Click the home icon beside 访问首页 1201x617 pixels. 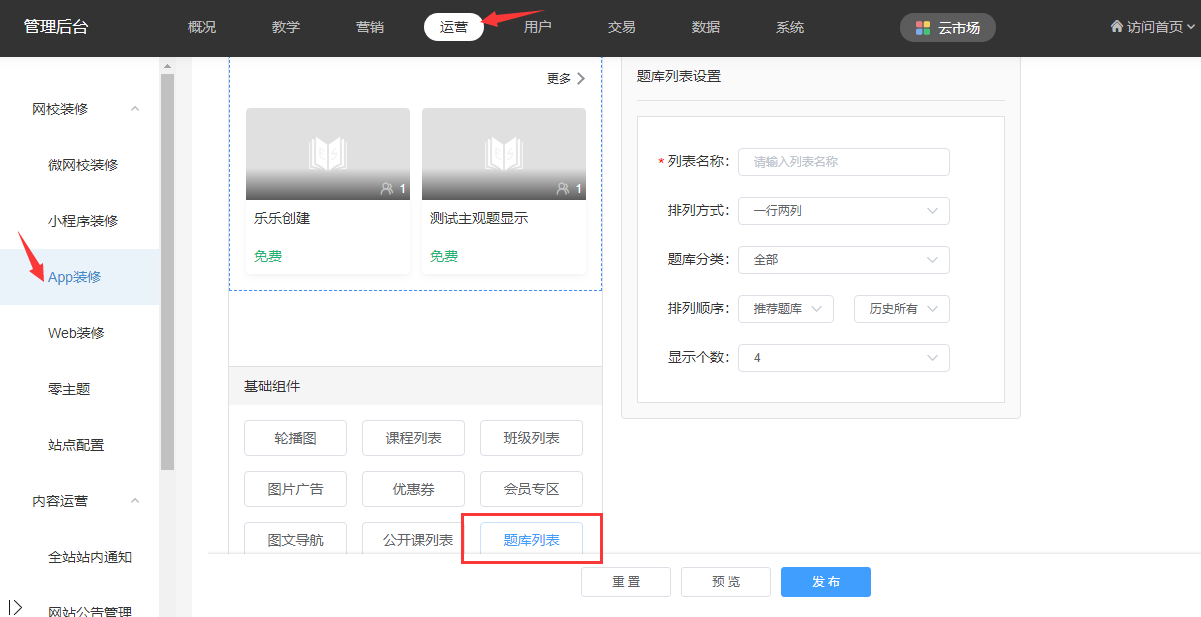click(1117, 27)
